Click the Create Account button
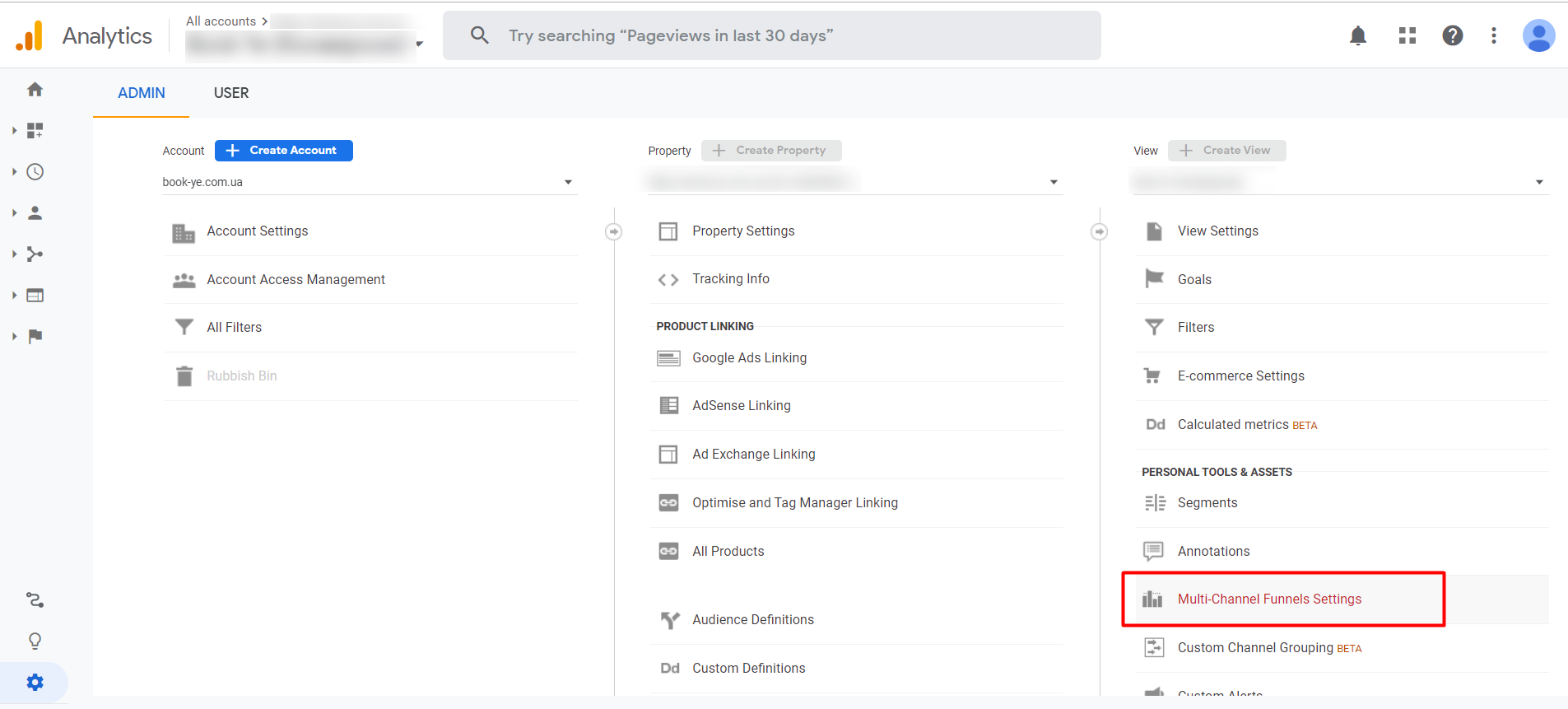 284,151
